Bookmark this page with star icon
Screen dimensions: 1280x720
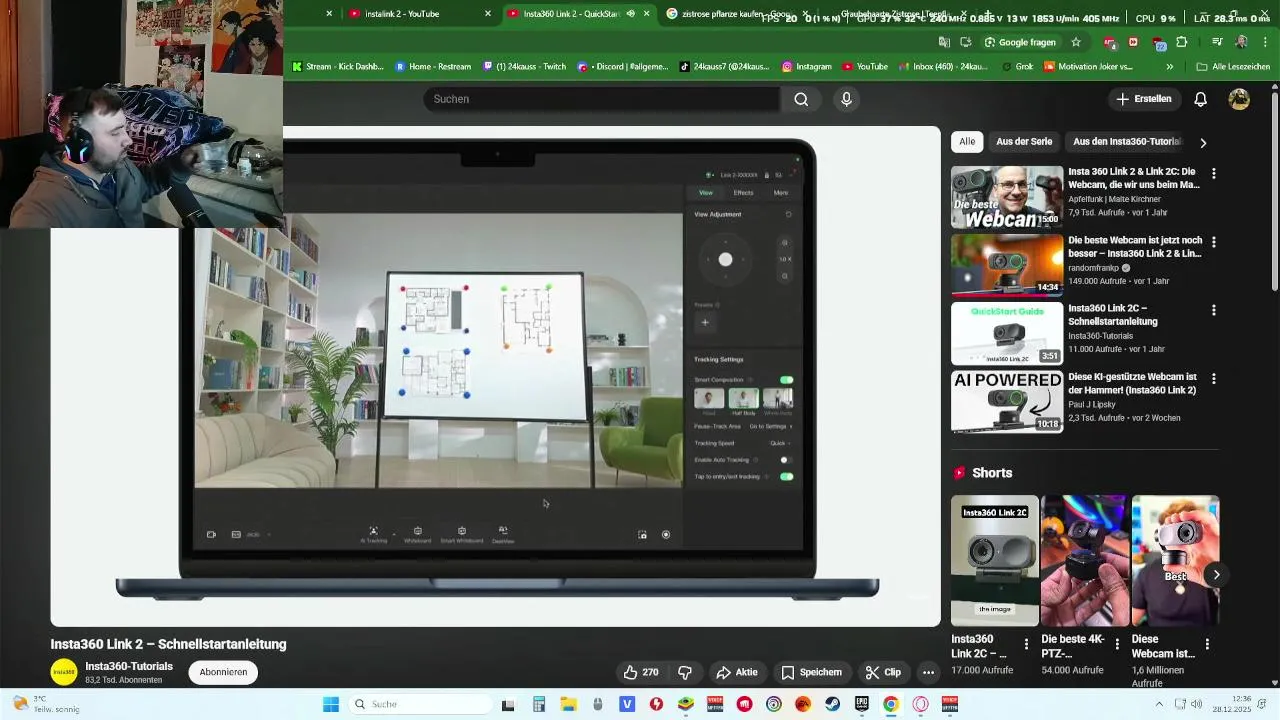(x=1076, y=42)
